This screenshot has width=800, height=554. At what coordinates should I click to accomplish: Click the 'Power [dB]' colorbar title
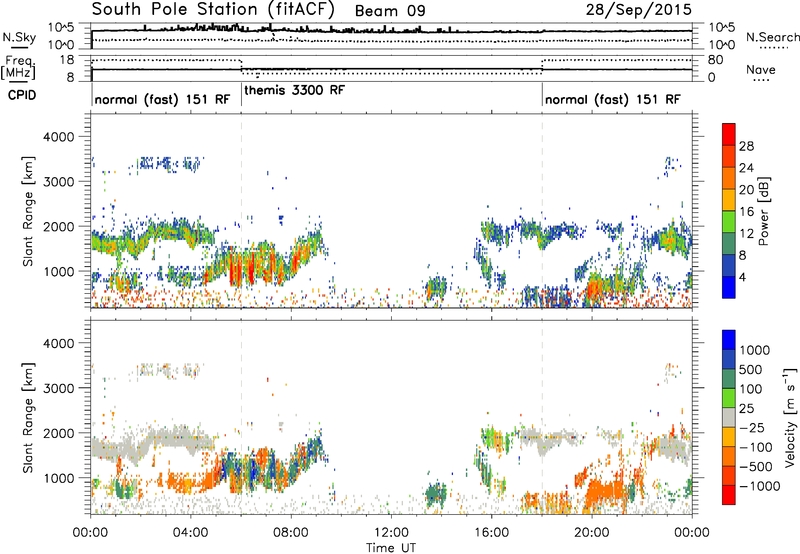tap(764, 211)
